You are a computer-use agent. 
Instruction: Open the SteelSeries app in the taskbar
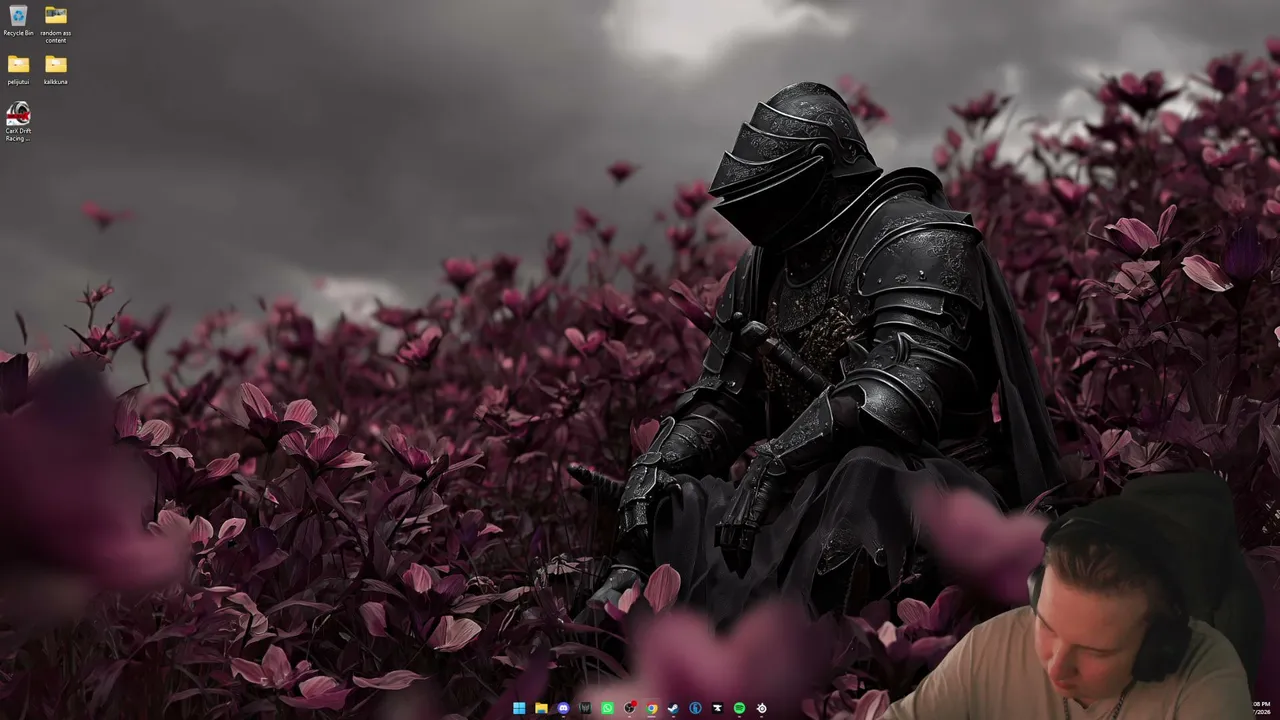(761, 708)
